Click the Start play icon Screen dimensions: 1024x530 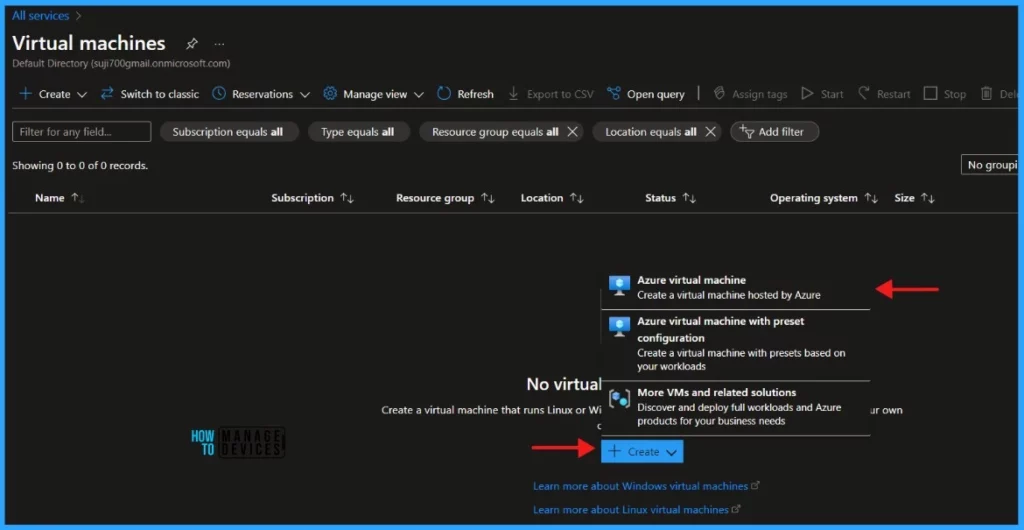point(808,93)
